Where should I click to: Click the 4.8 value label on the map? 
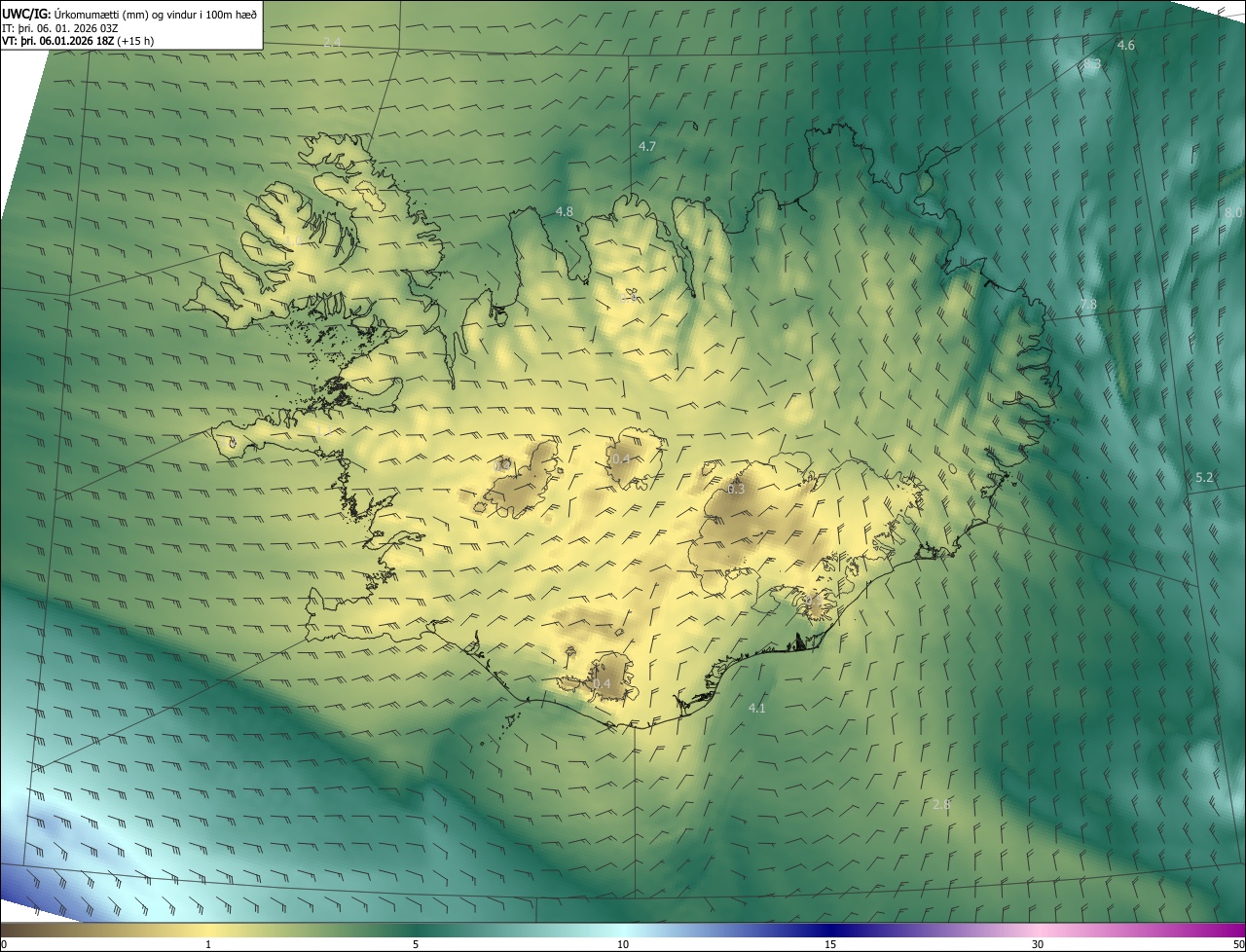pyautogui.click(x=565, y=211)
